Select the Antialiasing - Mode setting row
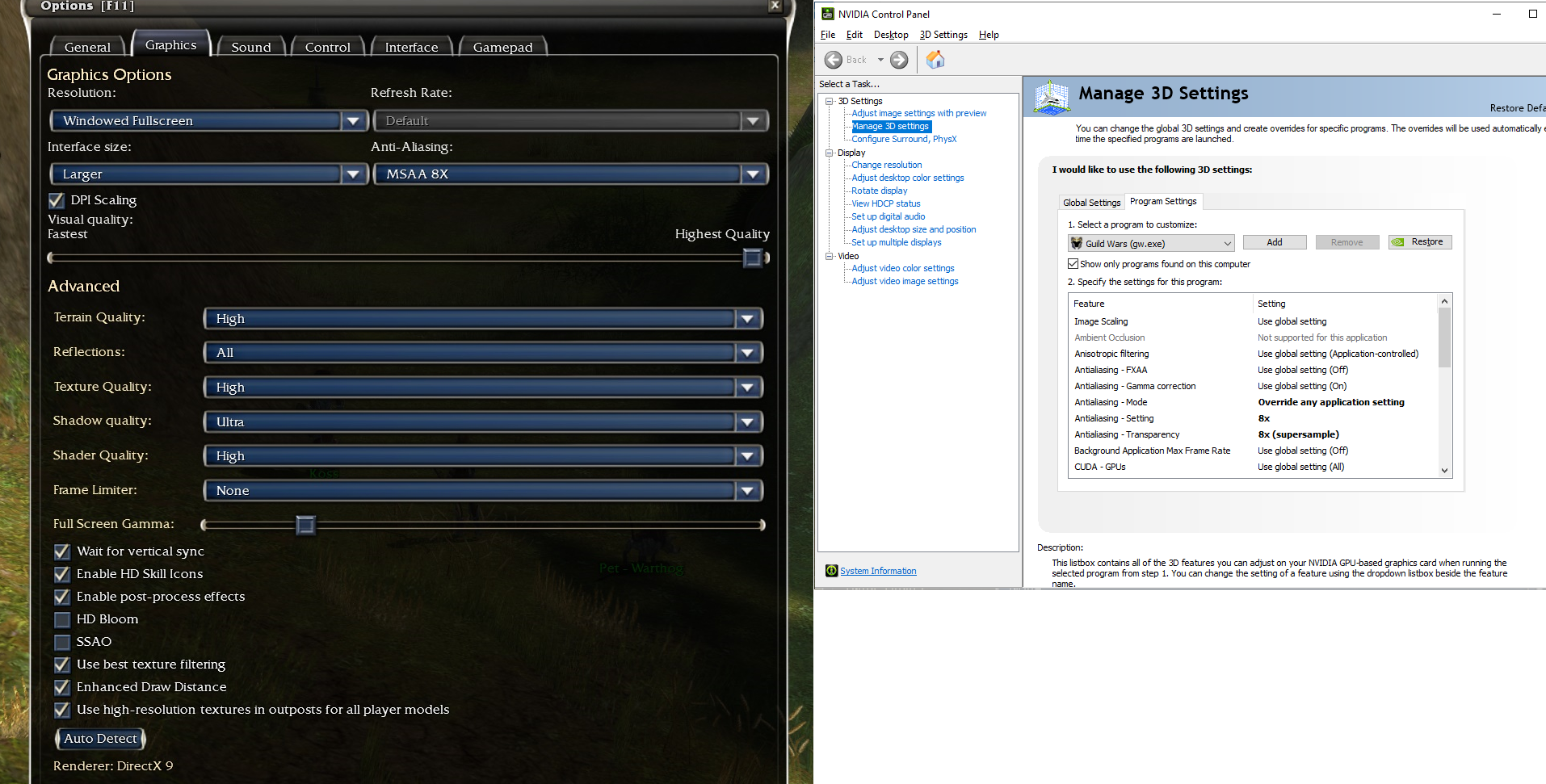Screen dimensions: 1546x784 [1254, 402]
